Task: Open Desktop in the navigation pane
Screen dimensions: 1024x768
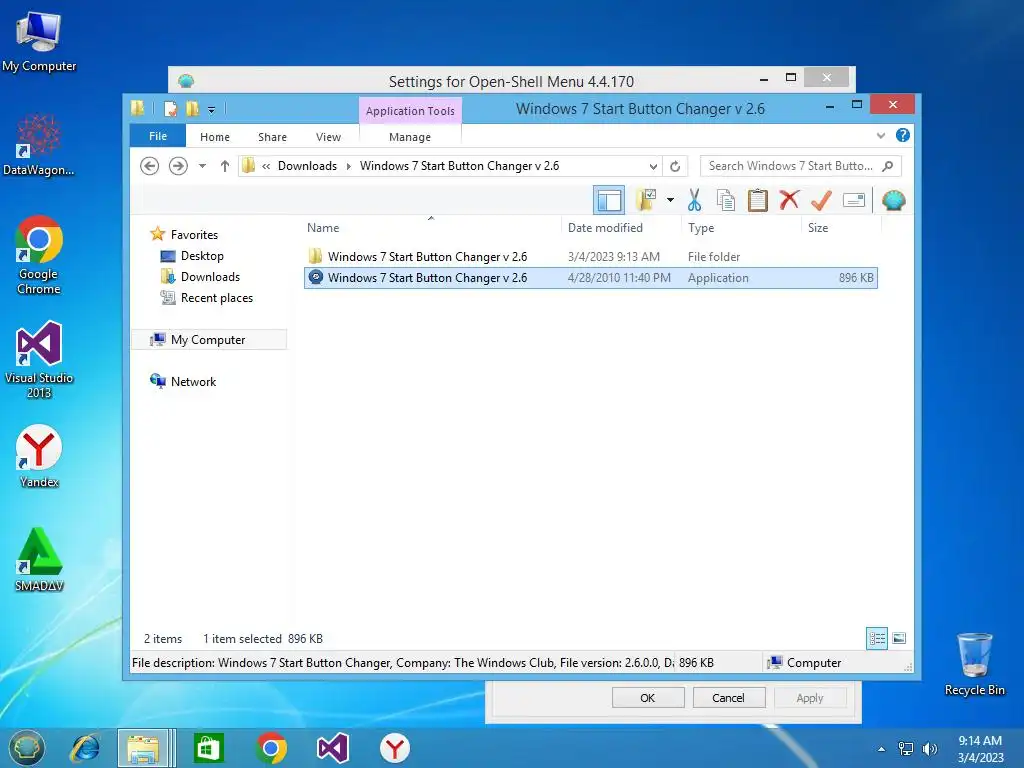Action: pyautogui.click(x=202, y=256)
